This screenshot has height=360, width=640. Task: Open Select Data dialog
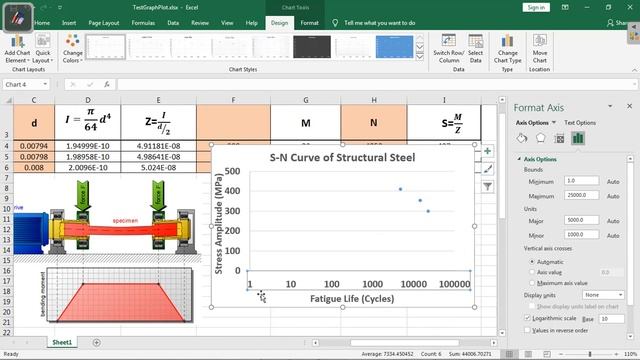(476, 49)
